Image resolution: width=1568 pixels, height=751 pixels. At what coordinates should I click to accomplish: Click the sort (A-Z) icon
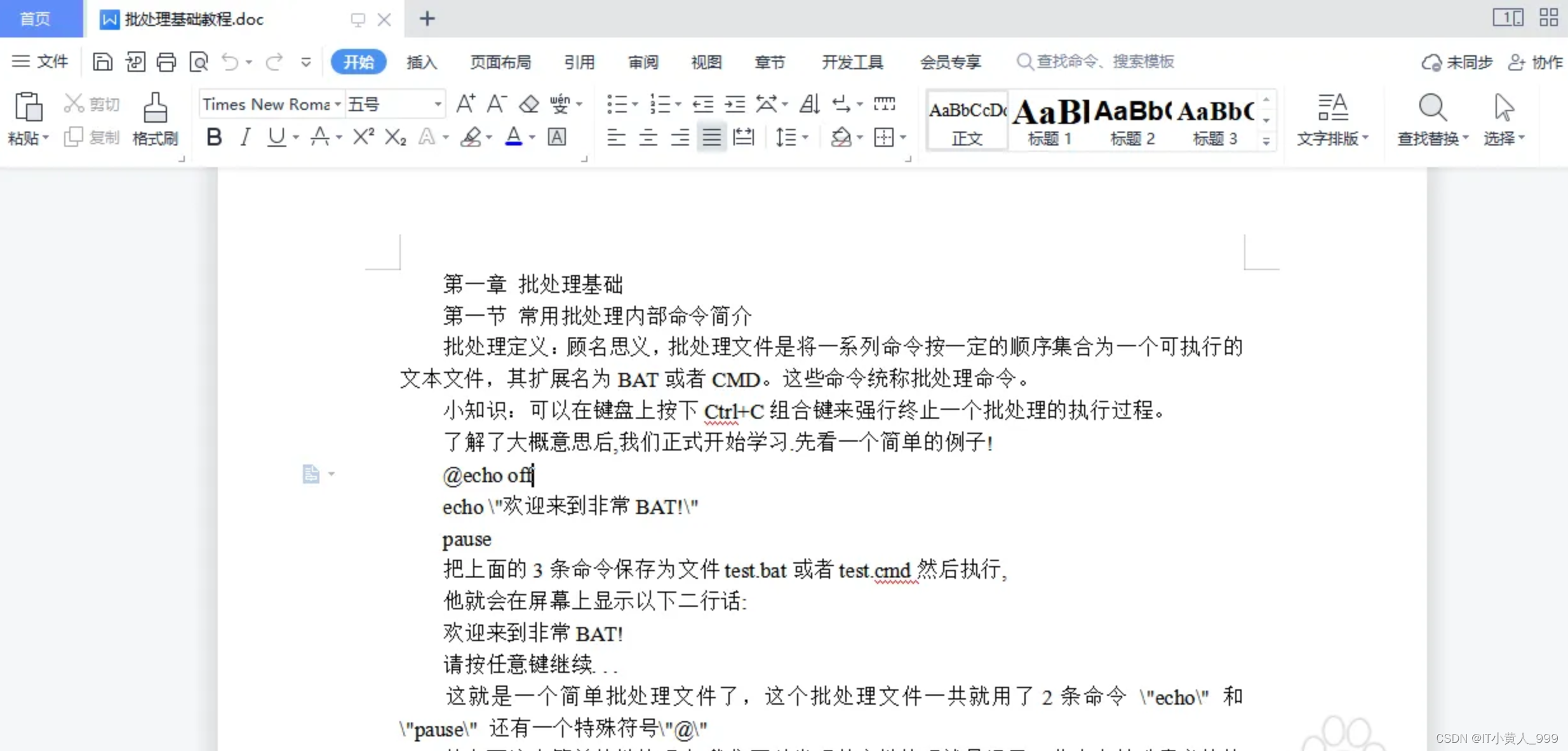809,104
